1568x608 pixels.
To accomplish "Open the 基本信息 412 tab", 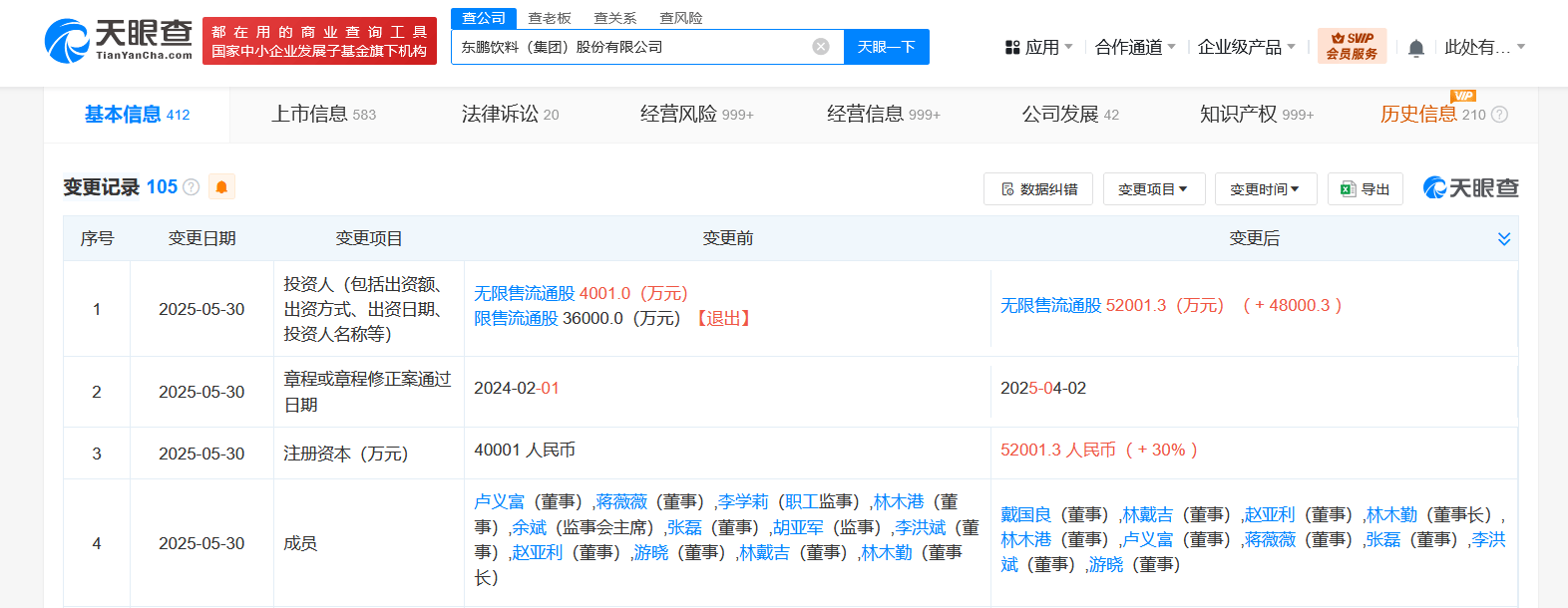I will 137,115.
